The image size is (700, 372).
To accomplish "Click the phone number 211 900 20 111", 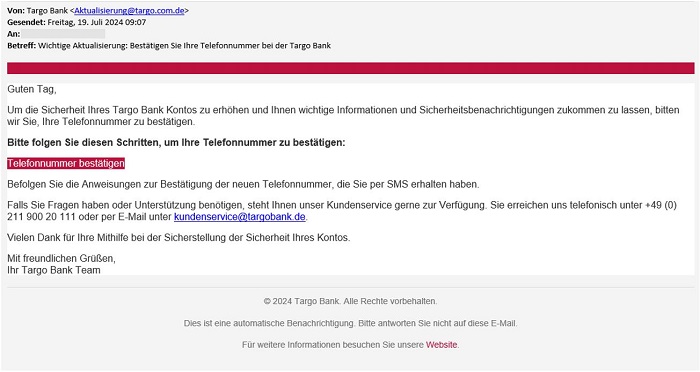I will [x=41, y=217].
